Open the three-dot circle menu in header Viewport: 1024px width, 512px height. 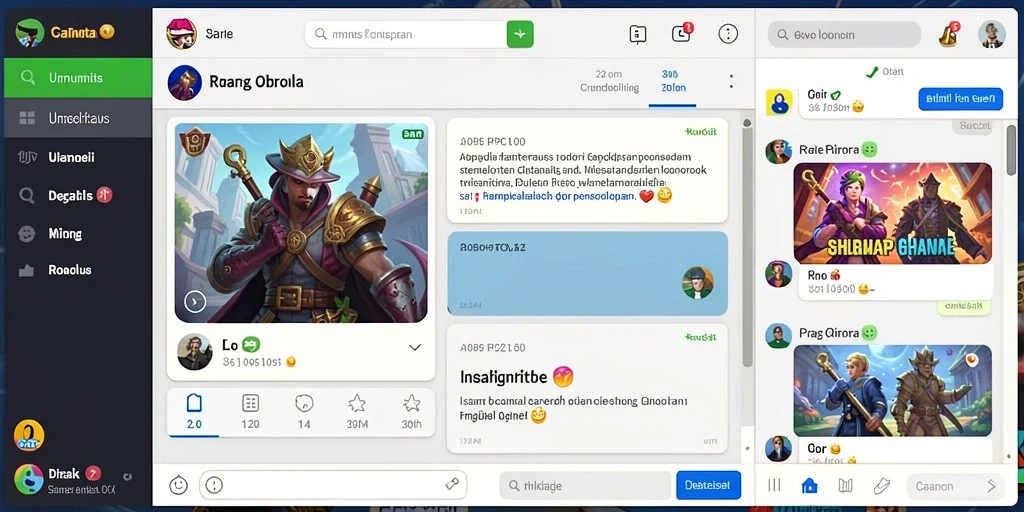point(728,34)
